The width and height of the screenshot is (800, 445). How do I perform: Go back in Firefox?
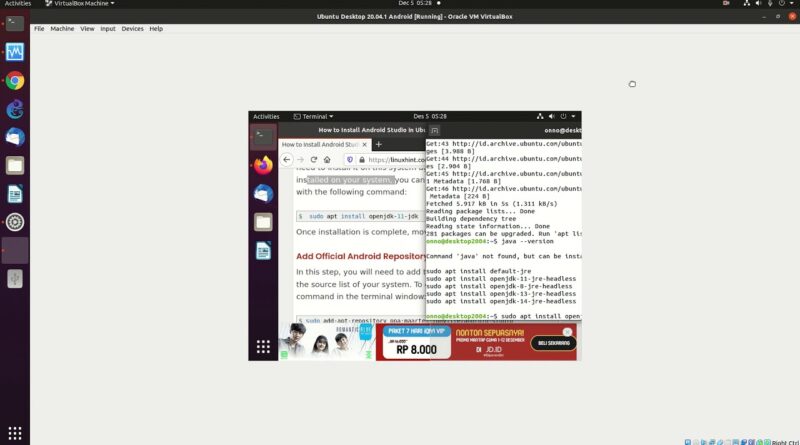tap(287, 160)
